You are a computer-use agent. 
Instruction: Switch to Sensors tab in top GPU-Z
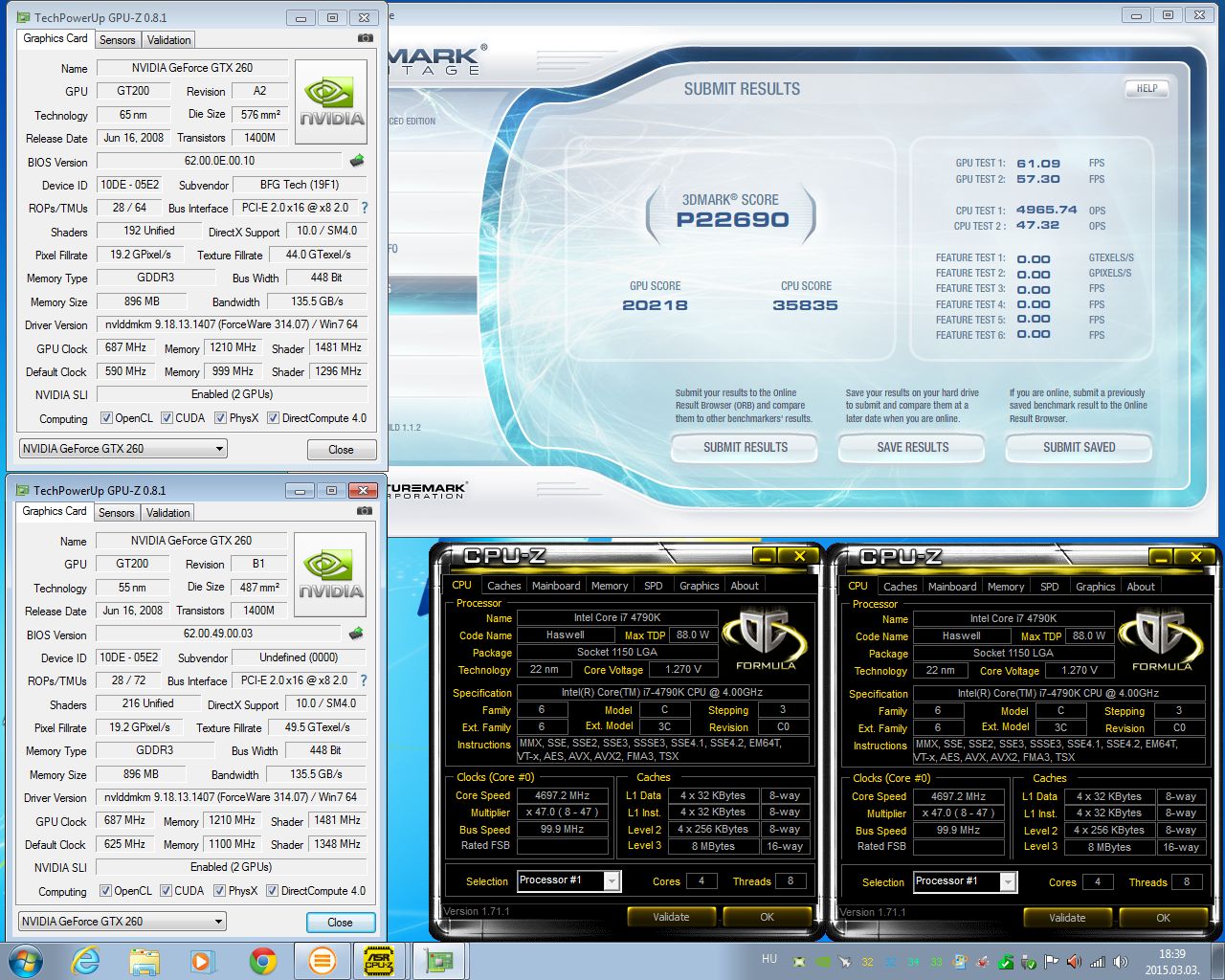click(x=118, y=40)
